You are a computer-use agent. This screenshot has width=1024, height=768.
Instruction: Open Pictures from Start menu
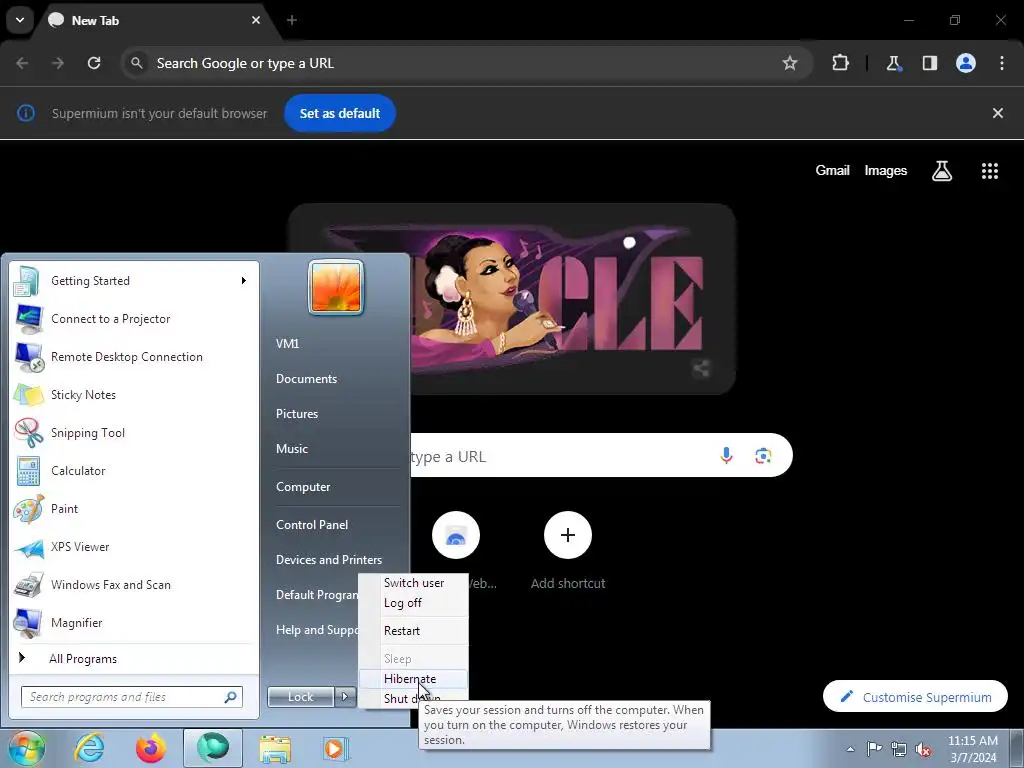tap(296, 414)
